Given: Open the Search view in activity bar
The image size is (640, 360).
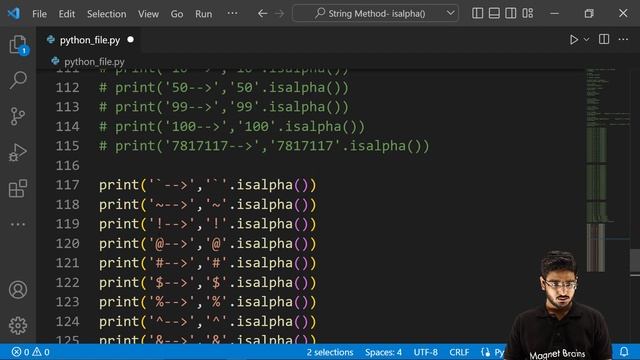Looking at the screenshot, I should (x=18, y=80).
